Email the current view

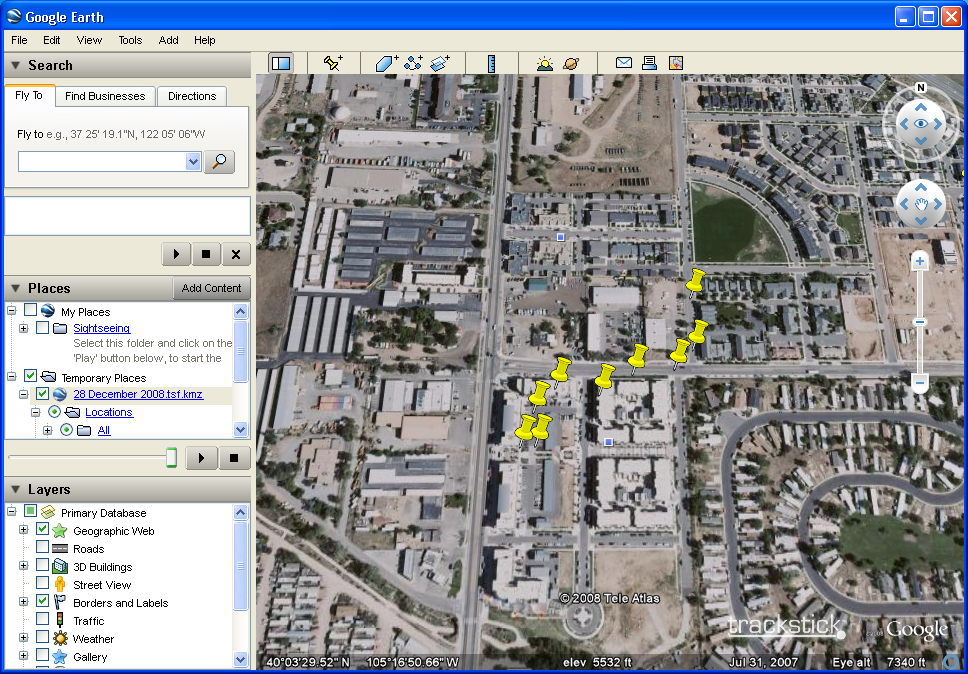point(624,63)
